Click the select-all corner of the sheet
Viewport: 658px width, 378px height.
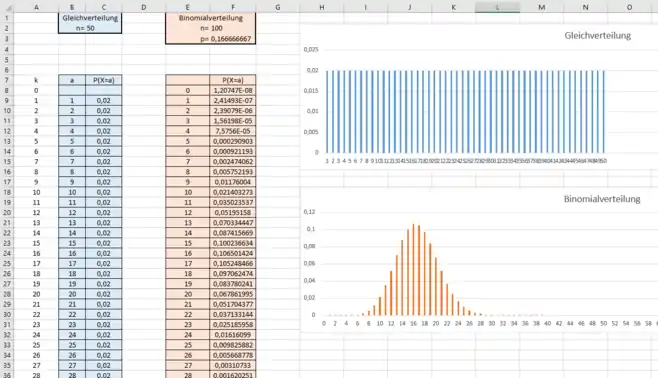pos(7,7)
